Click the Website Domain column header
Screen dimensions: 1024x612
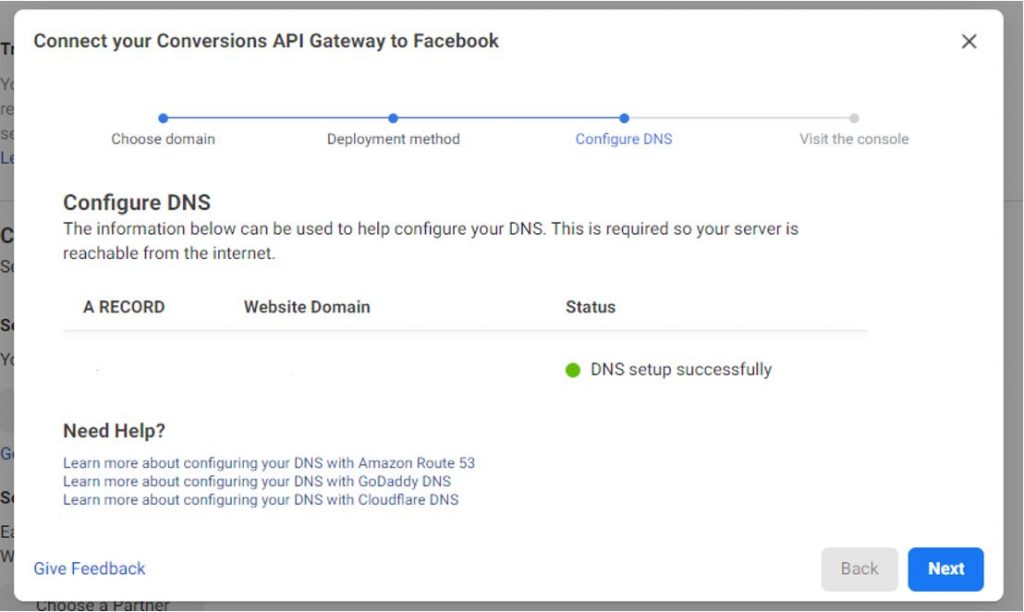click(307, 307)
